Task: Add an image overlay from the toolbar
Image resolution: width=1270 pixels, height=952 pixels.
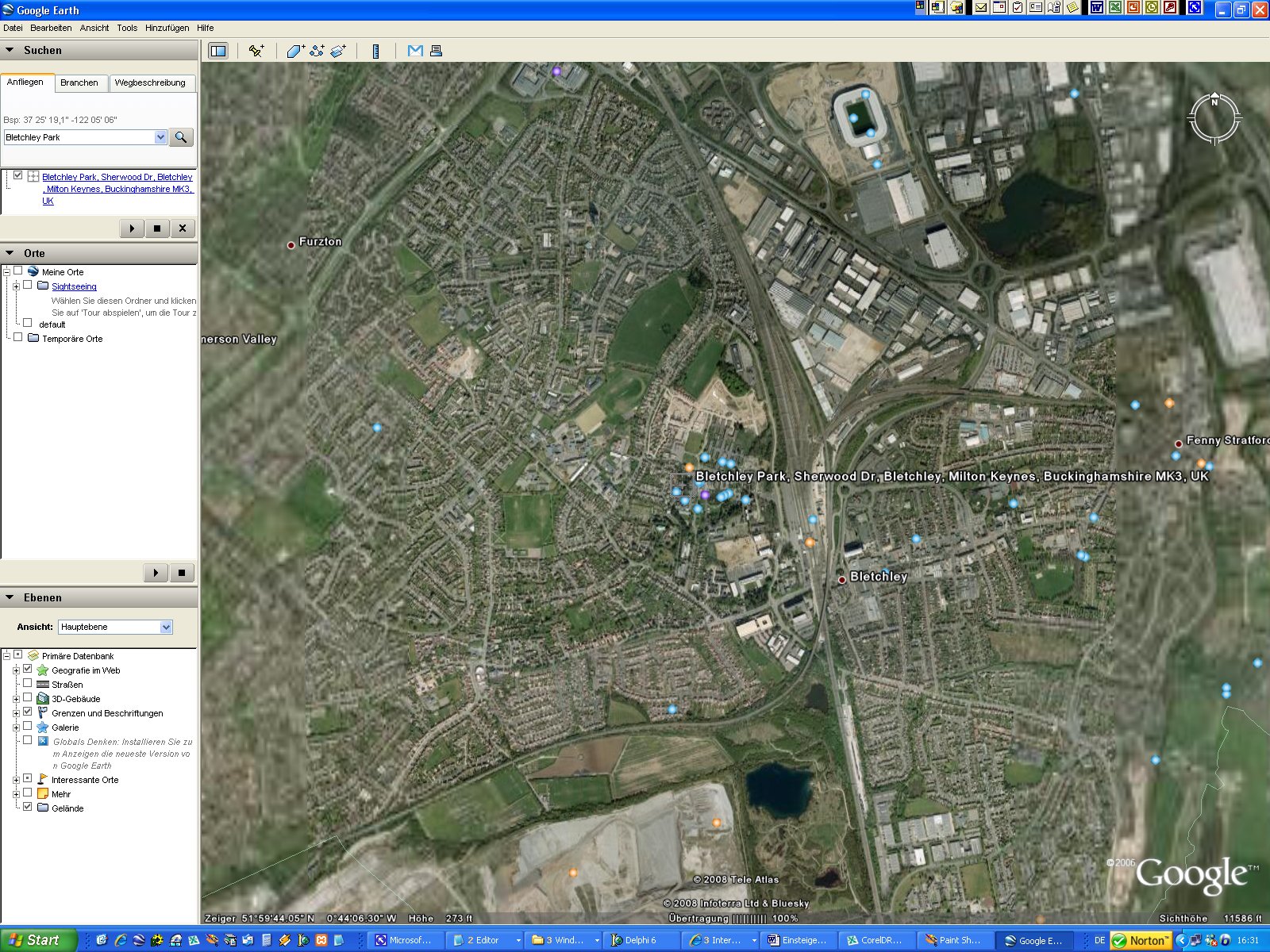Action: (x=338, y=51)
